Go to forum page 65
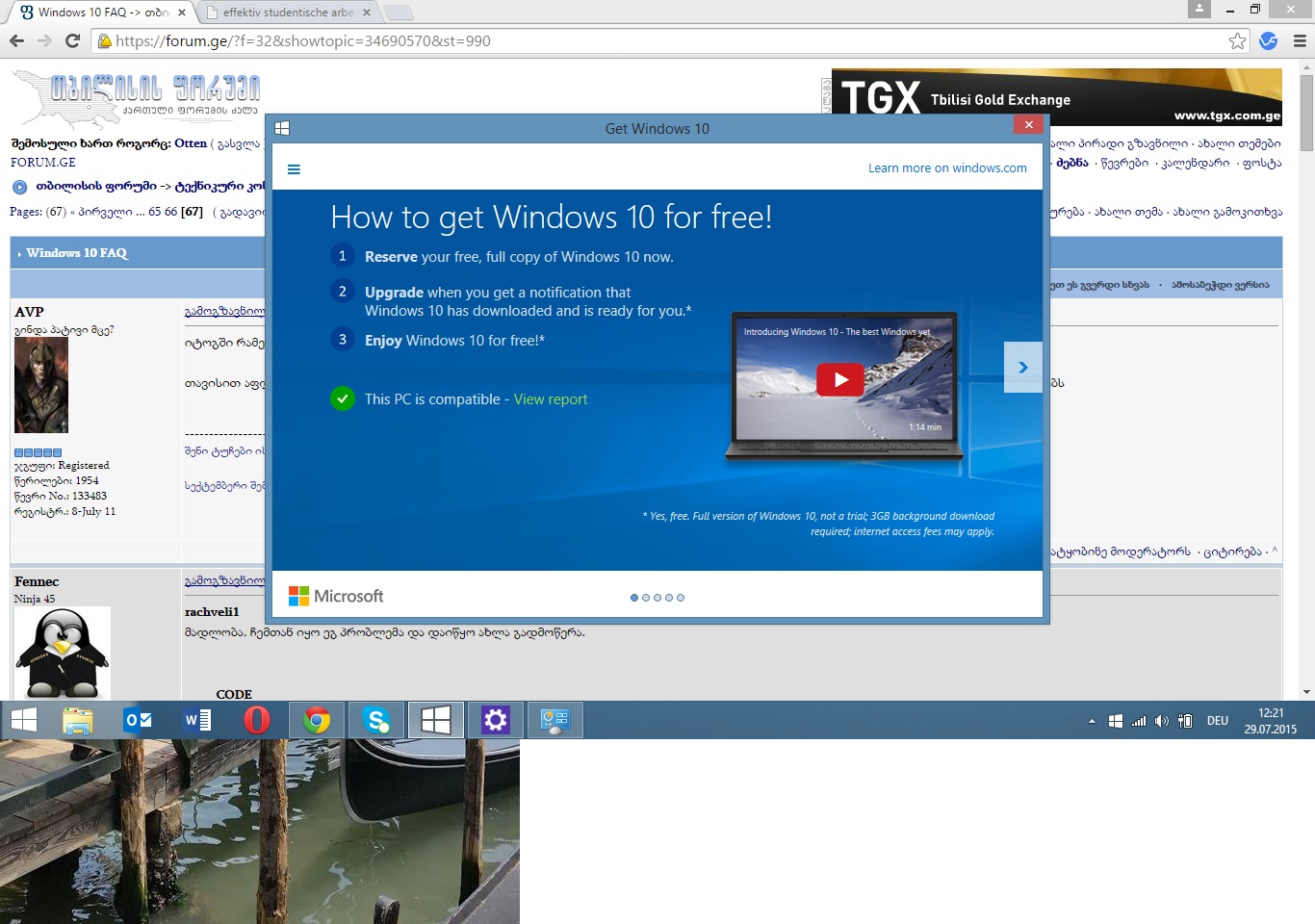The width and height of the screenshot is (1315, 924). (x=154, y=212)
